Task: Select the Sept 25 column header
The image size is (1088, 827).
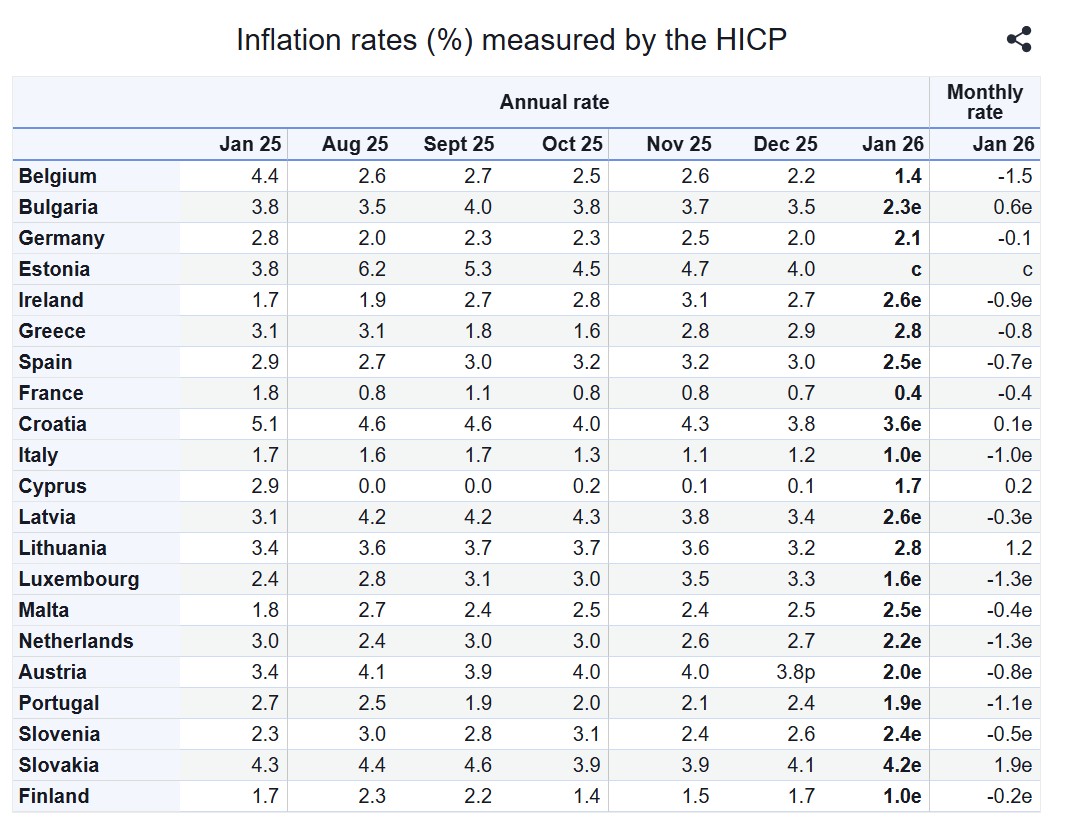Action: tap(459, 144)
